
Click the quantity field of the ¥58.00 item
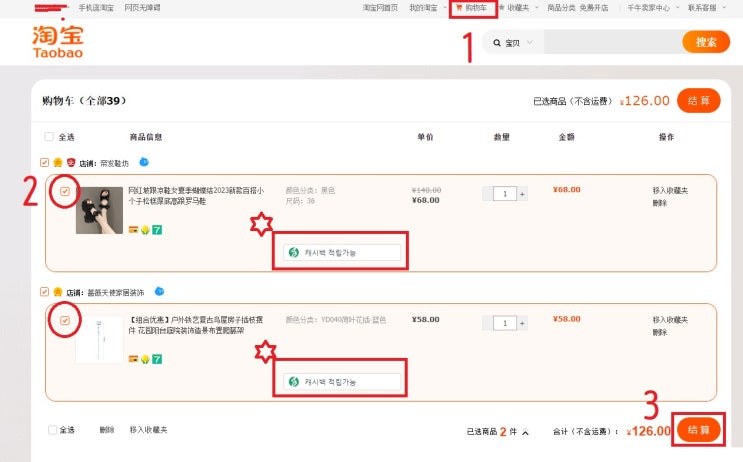tap(505, 323)
